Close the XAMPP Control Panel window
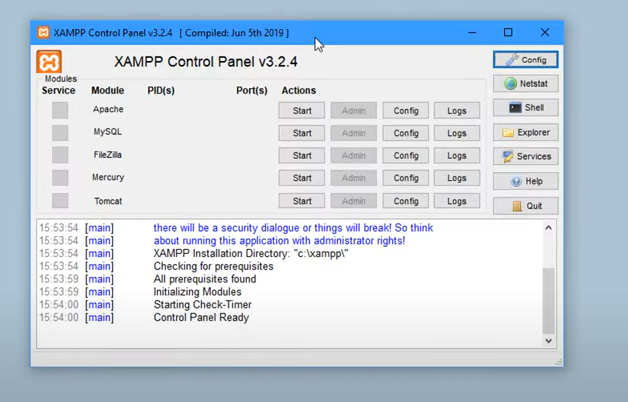 [545, 32]
